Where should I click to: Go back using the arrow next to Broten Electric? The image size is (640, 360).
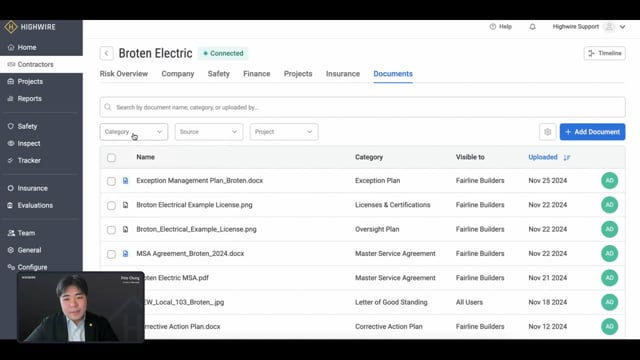pyautogui.click(x=107, y=53)
